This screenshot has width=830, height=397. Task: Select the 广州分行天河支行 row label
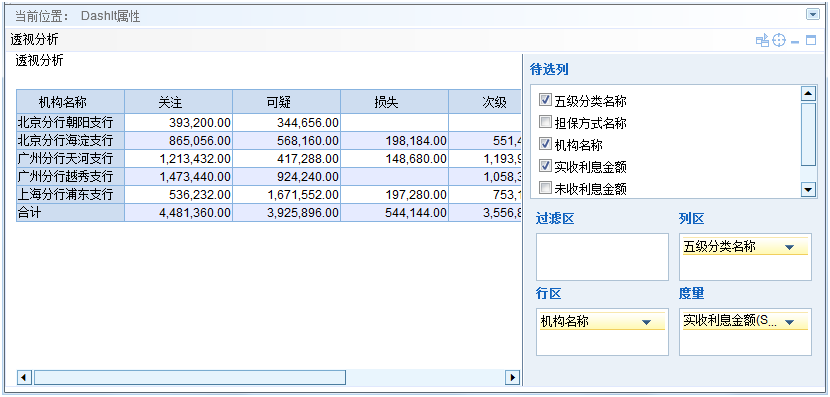[70, 159]
